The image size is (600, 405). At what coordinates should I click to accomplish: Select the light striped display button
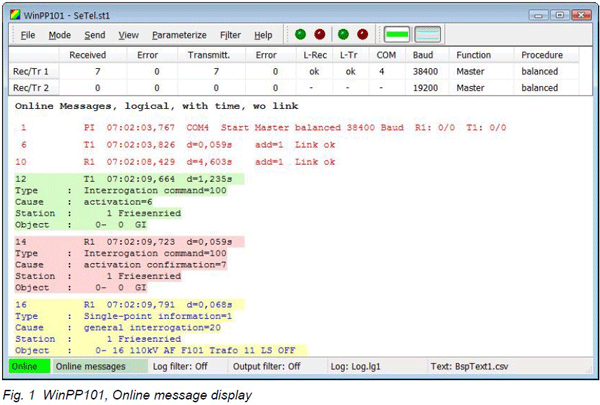427,34
